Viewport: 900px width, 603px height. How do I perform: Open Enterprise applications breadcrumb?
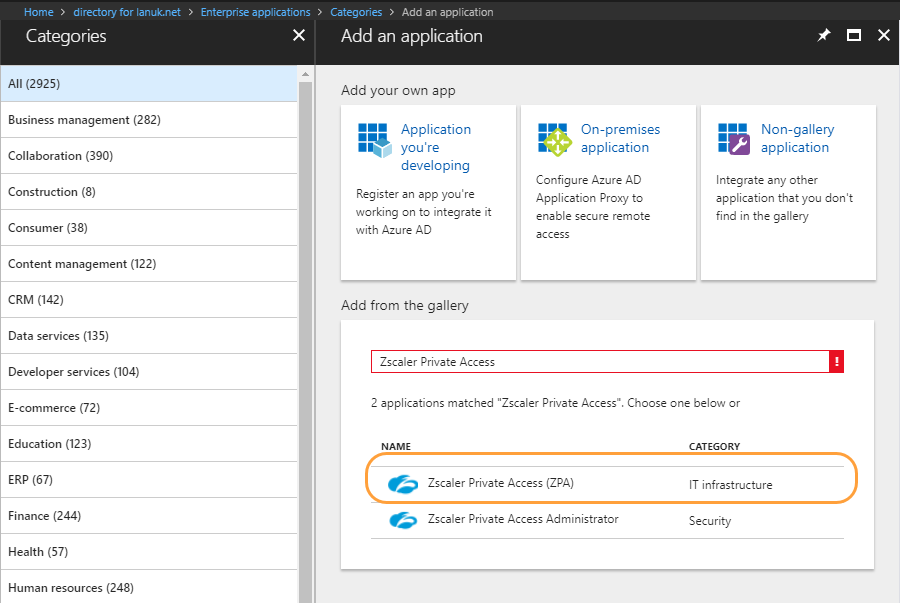pyautogui.click(x=255, y=12)
